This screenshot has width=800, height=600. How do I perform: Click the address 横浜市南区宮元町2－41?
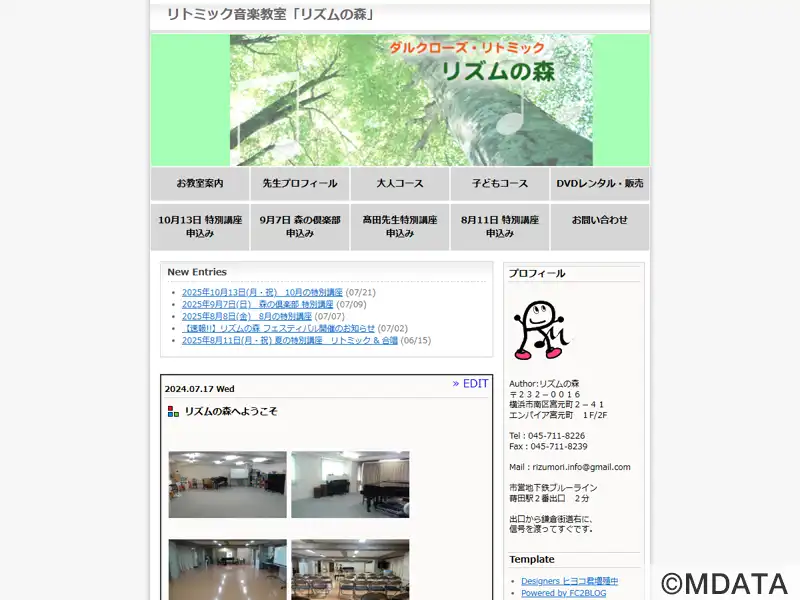(556, 405)
